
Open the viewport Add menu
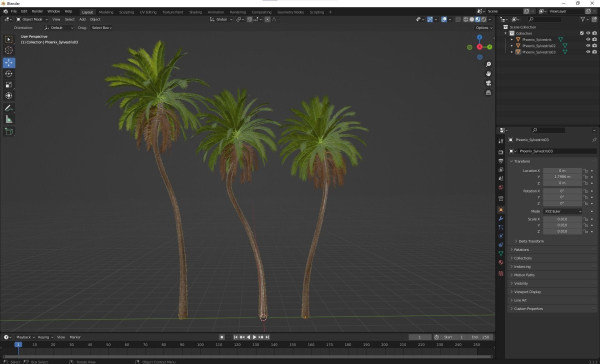point(82,19)
